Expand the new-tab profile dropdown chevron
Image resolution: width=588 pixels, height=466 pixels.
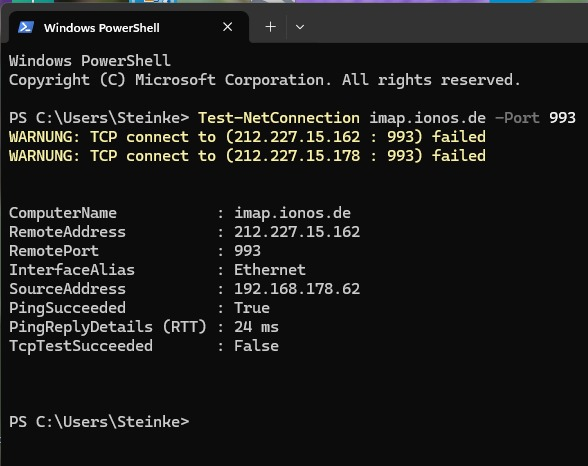point(300,27)
